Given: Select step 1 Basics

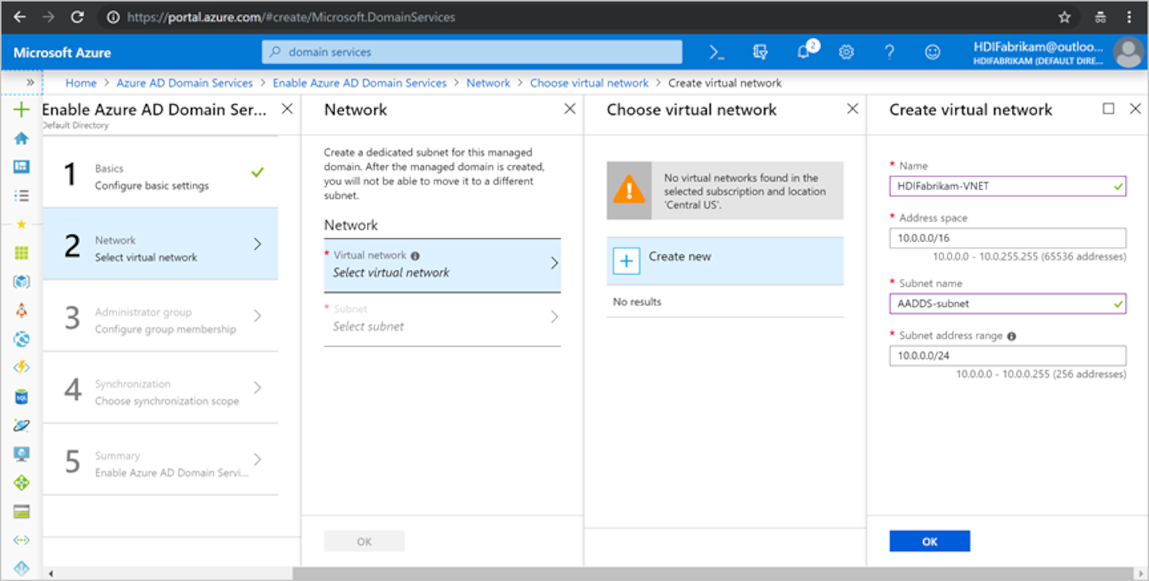Looking at the screenshot, I should click(x=160, y=177).
